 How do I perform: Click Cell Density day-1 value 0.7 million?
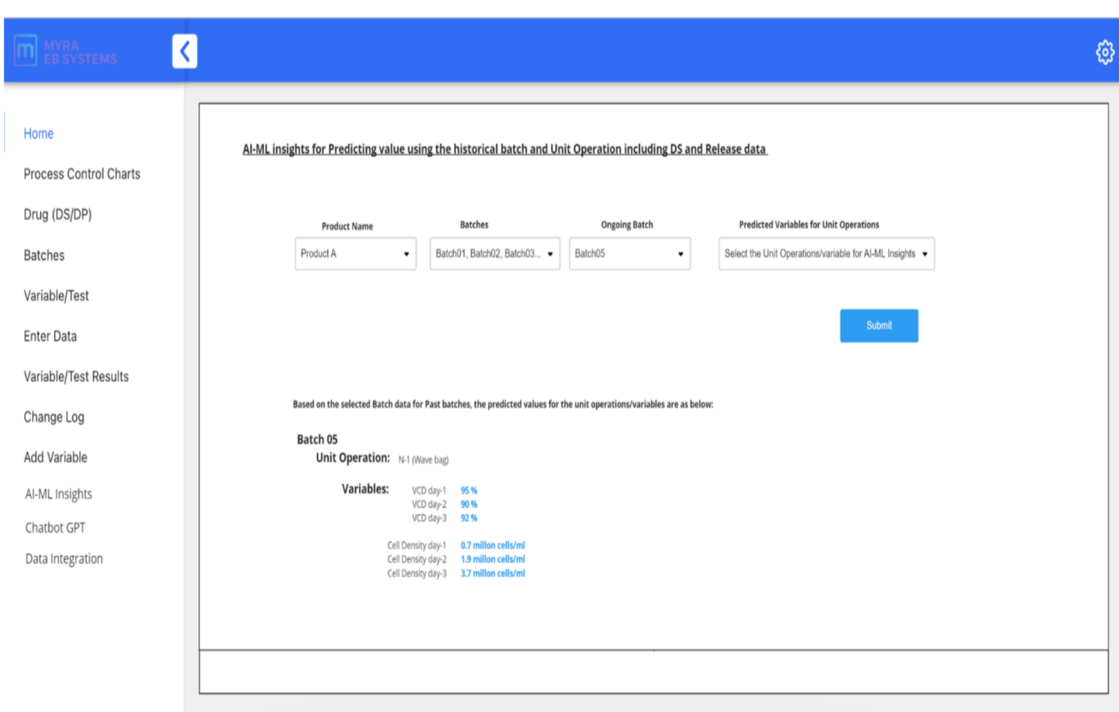tap(492, 546)
